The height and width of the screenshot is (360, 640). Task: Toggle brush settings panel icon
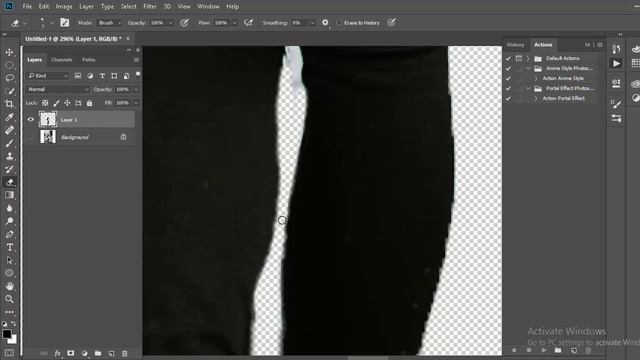pos(64,22)
